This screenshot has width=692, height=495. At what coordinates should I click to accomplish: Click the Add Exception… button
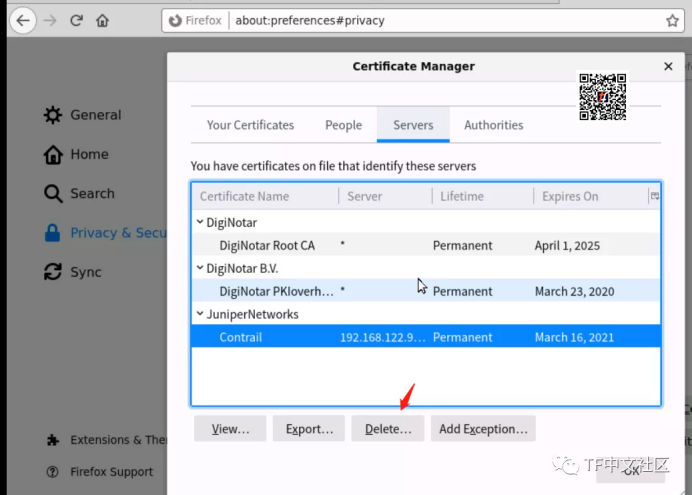[x=483, y=428]
